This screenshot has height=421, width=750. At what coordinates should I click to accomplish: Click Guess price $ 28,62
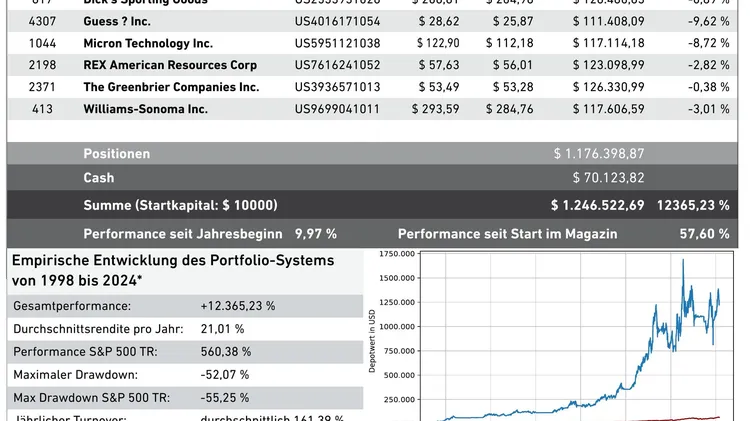point(439,22)
